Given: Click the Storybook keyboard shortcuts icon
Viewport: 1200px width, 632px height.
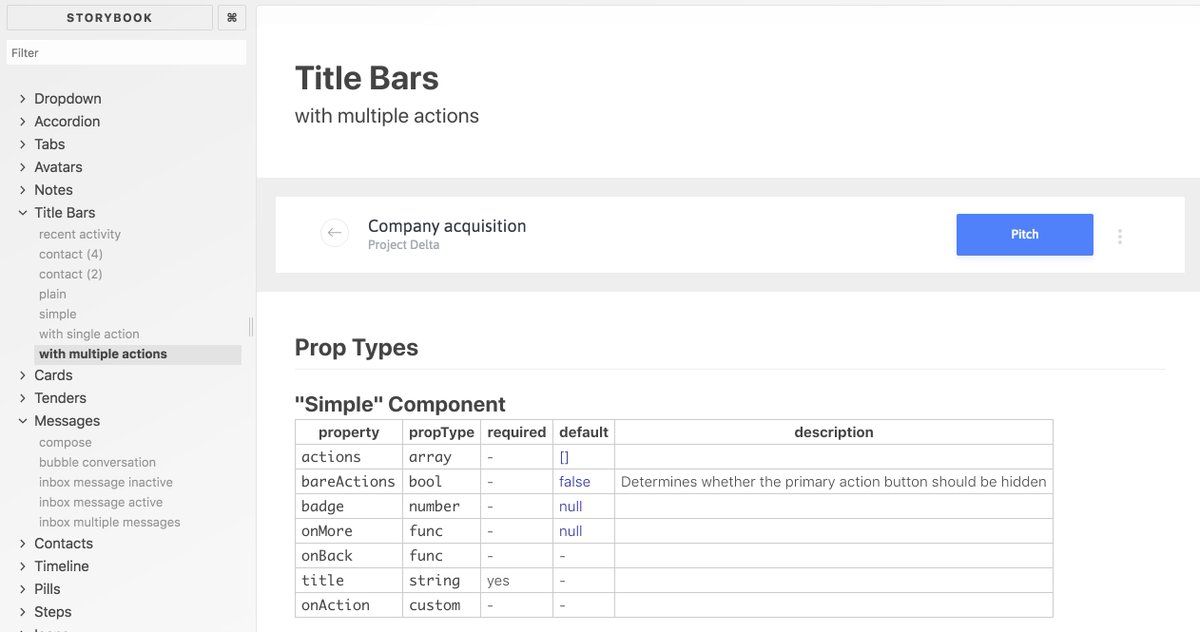Looking at the screenshot, I should point(232,18).
